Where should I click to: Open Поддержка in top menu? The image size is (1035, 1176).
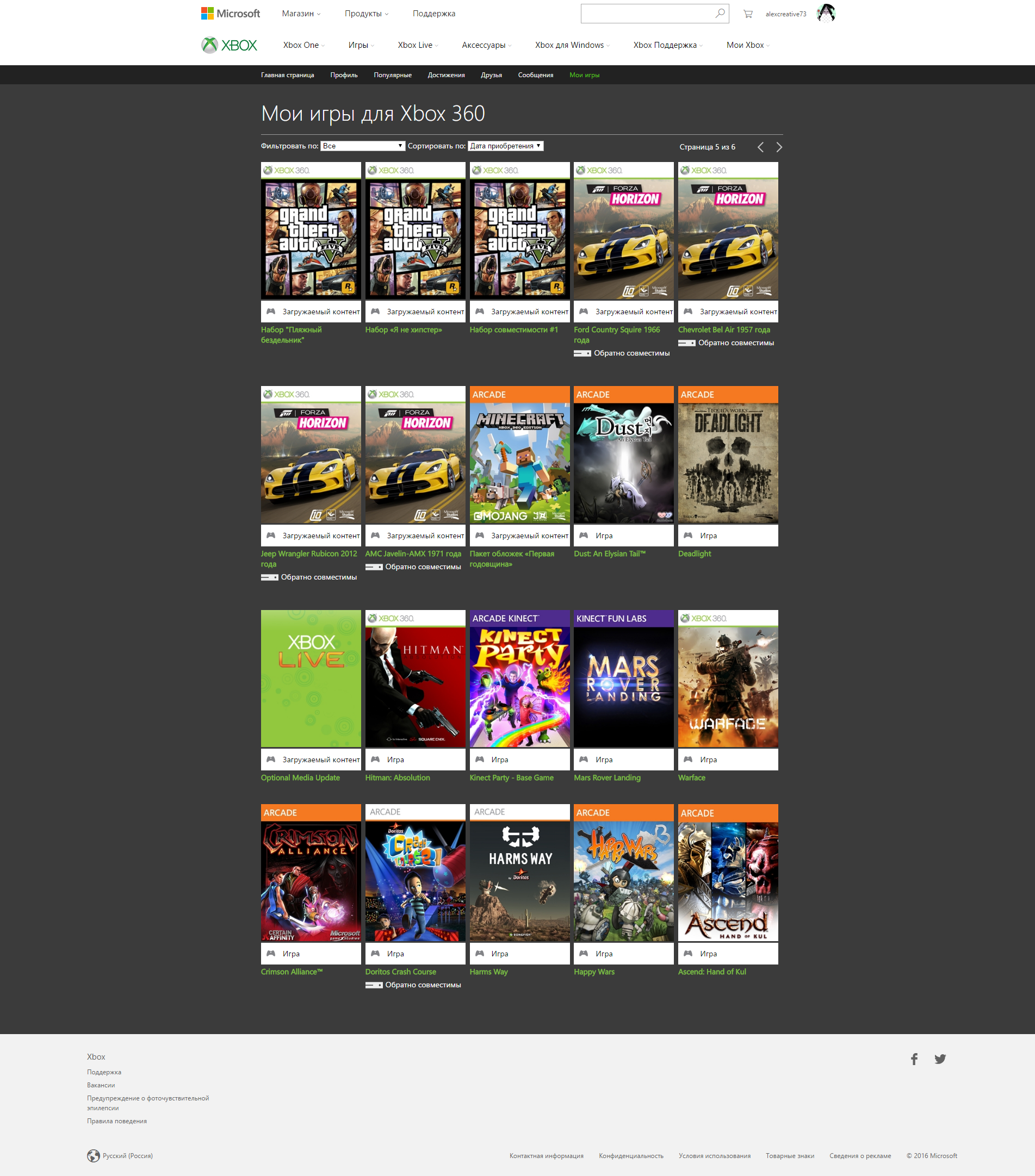[x=434, y=13]
